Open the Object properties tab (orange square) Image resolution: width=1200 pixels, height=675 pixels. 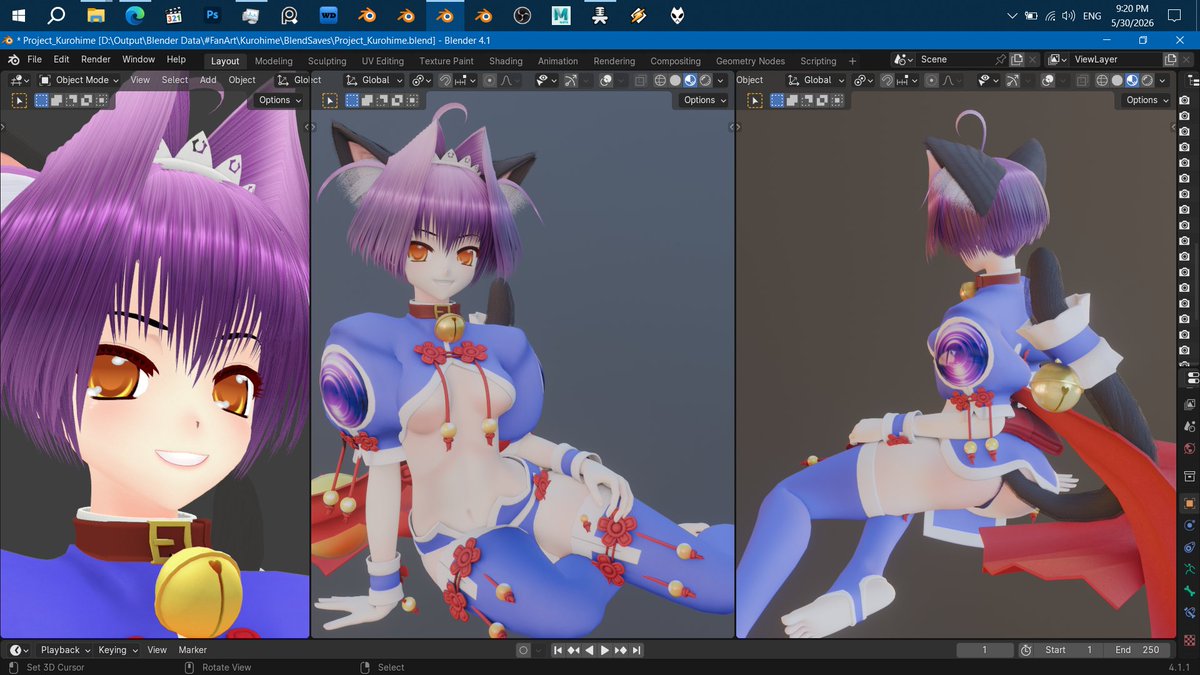[1189, 503]
